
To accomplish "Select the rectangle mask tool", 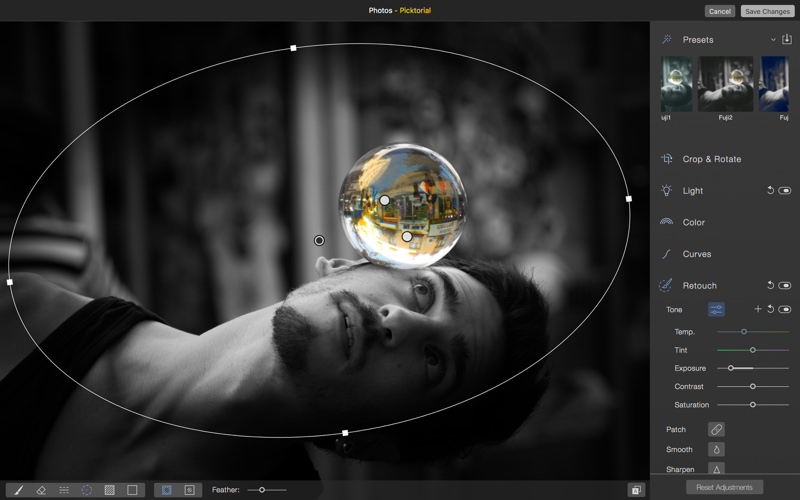I will coord(132,490).
